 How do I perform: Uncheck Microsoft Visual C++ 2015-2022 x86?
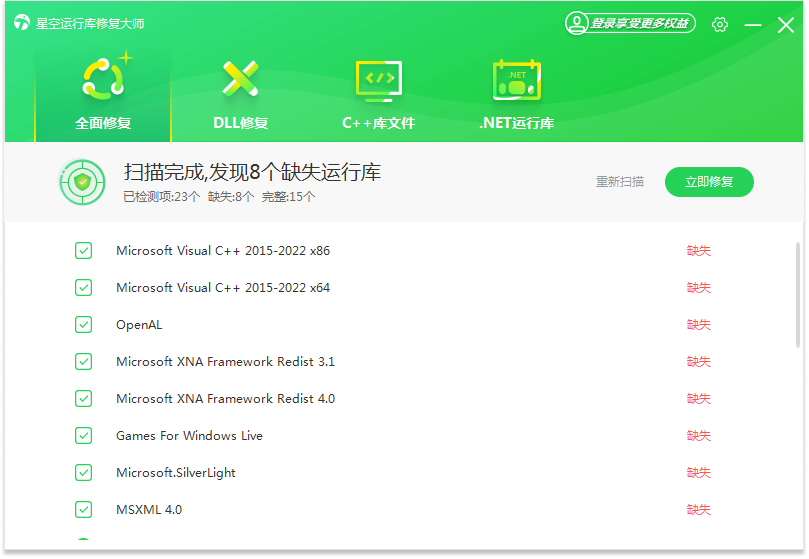(x=84, y=250)
